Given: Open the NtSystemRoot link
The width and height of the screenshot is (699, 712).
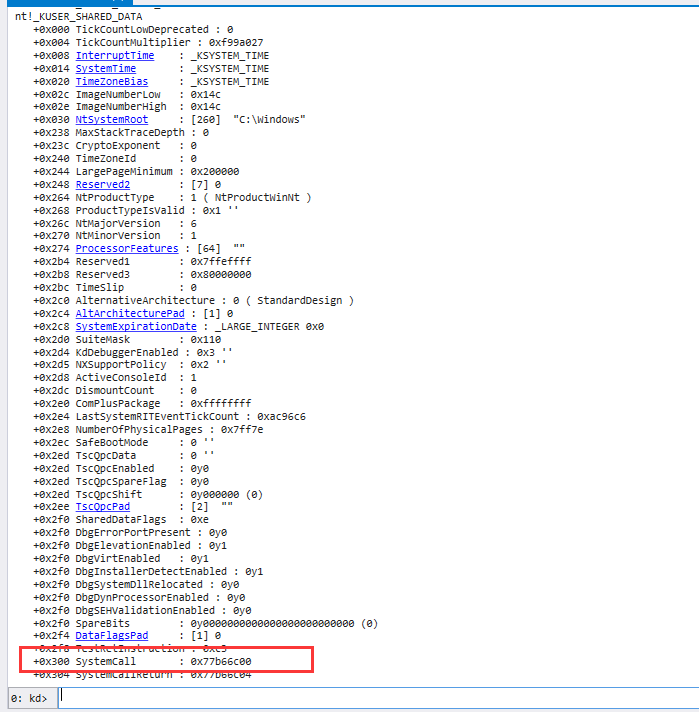Looking at the screenshot, I should (x=112, y=120).
